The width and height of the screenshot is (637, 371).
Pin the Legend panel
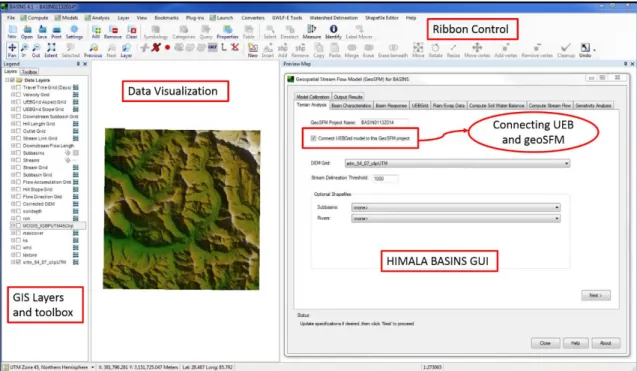[78, 64]
